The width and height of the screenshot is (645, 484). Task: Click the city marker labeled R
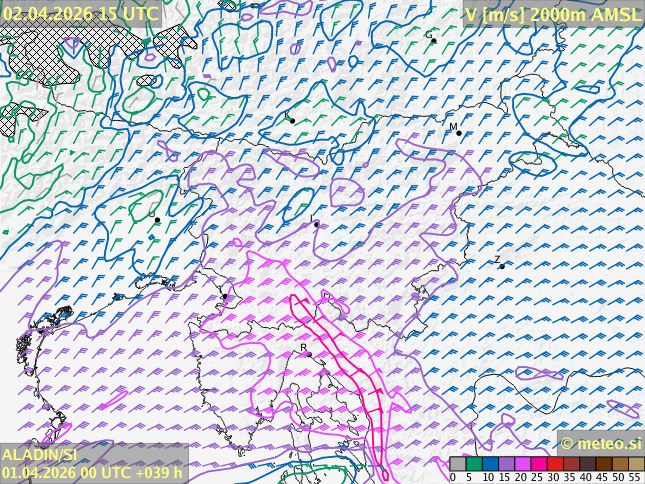click(x=309, y=354)
